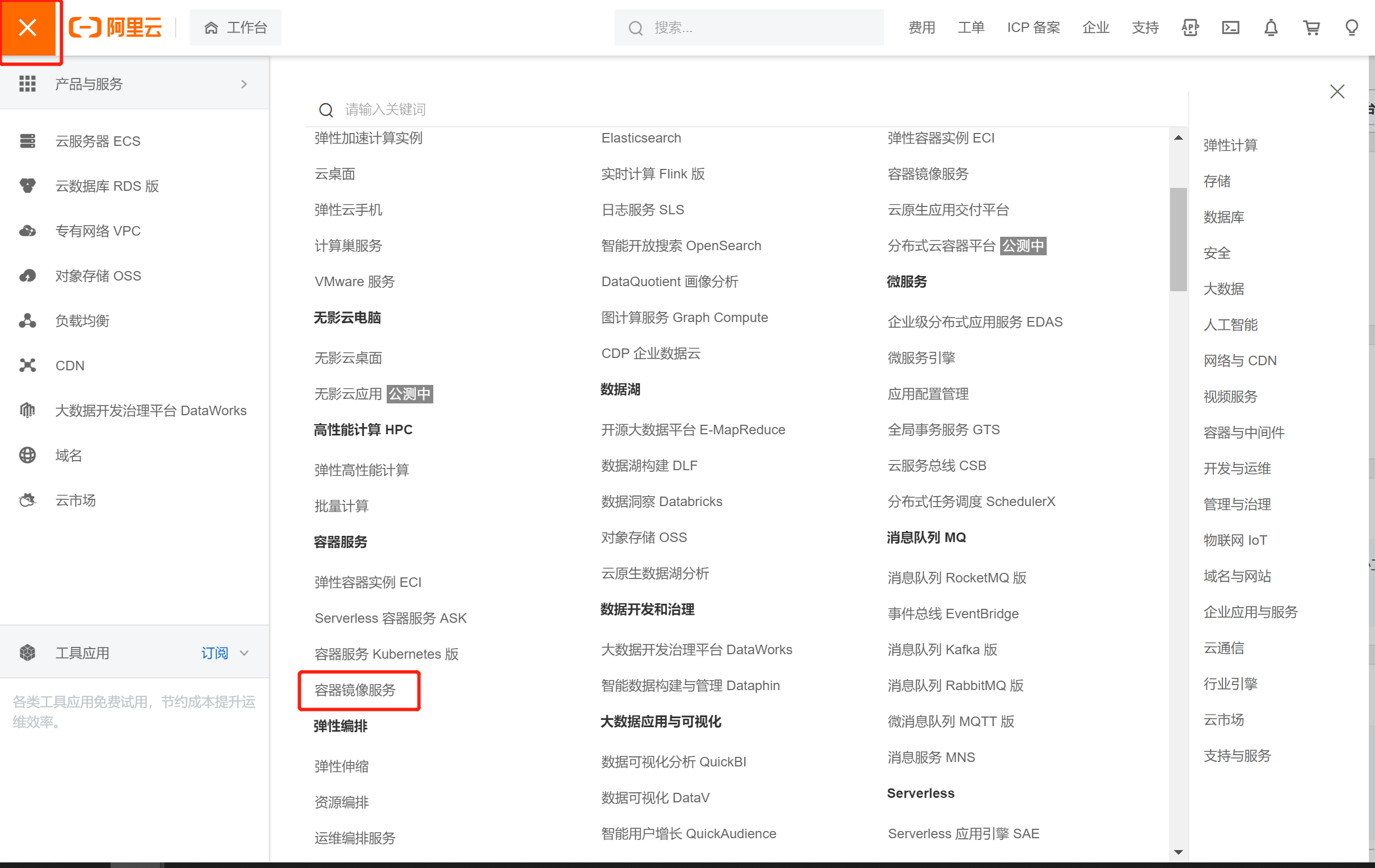Screen dimensions: 1375x868
Task: Open the 费用 top menu
Action: click(922, 27)
